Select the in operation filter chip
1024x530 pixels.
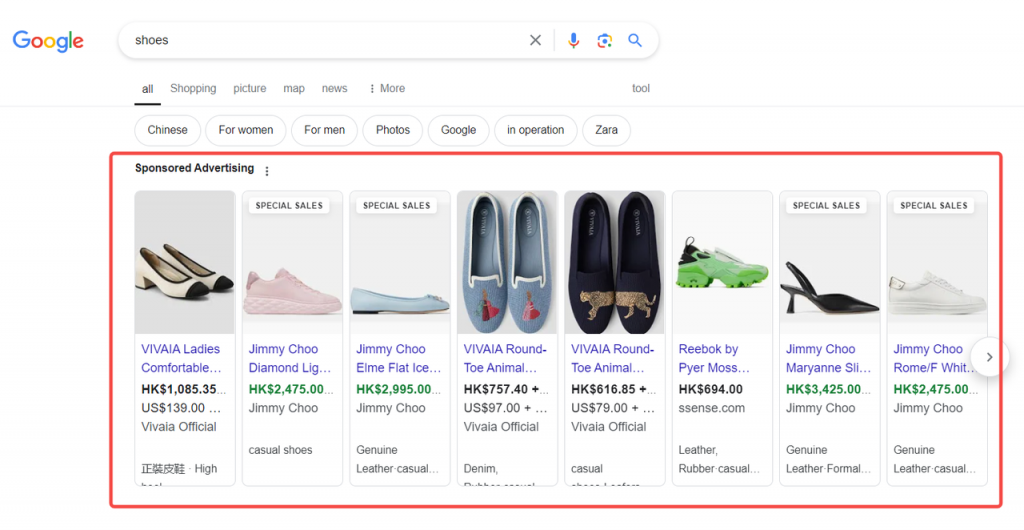pos(536,130)
